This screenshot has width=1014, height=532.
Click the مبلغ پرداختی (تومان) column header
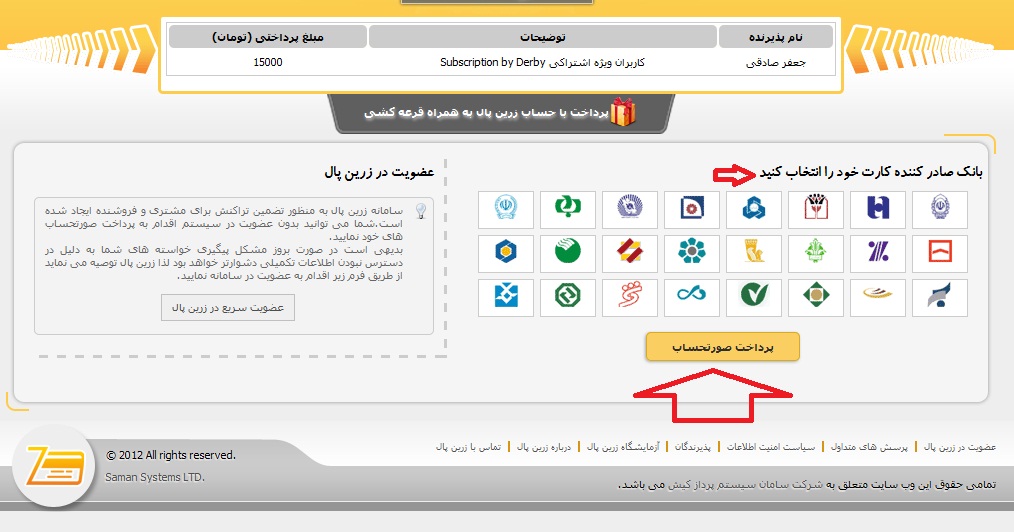coord(268,37)
